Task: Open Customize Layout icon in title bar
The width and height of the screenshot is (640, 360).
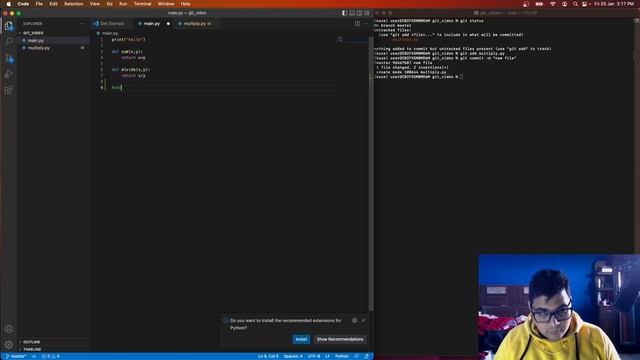Action: 367,13
